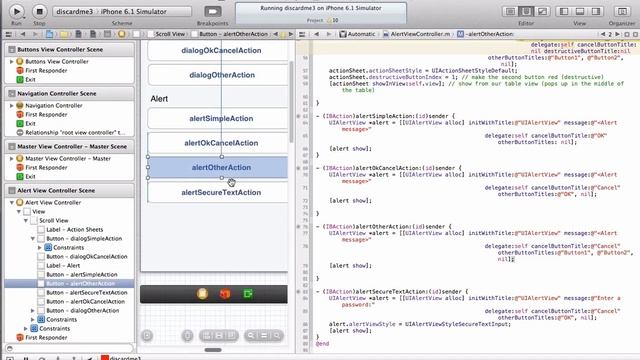Toggle the Navigator pane view
The image size is (640, 360).
click(564, 11)
